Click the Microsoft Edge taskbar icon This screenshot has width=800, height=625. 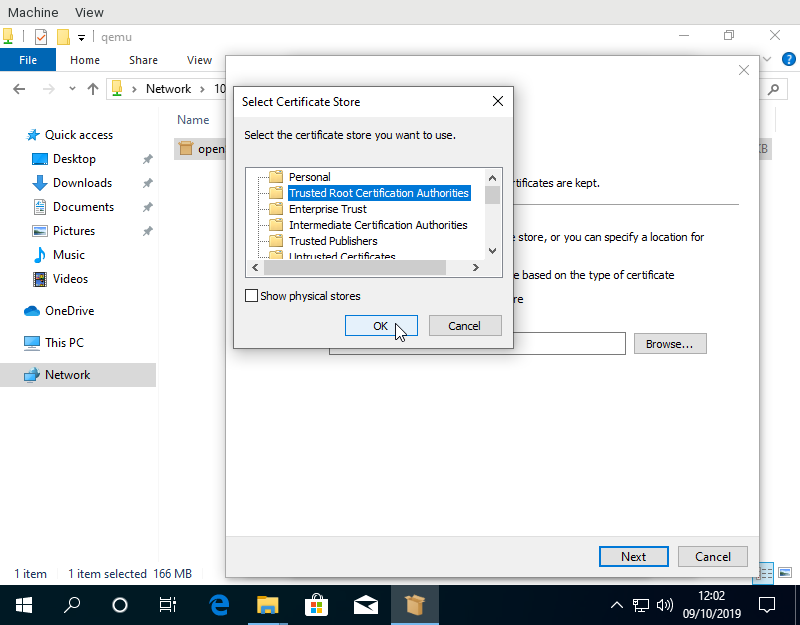(219, 605)
